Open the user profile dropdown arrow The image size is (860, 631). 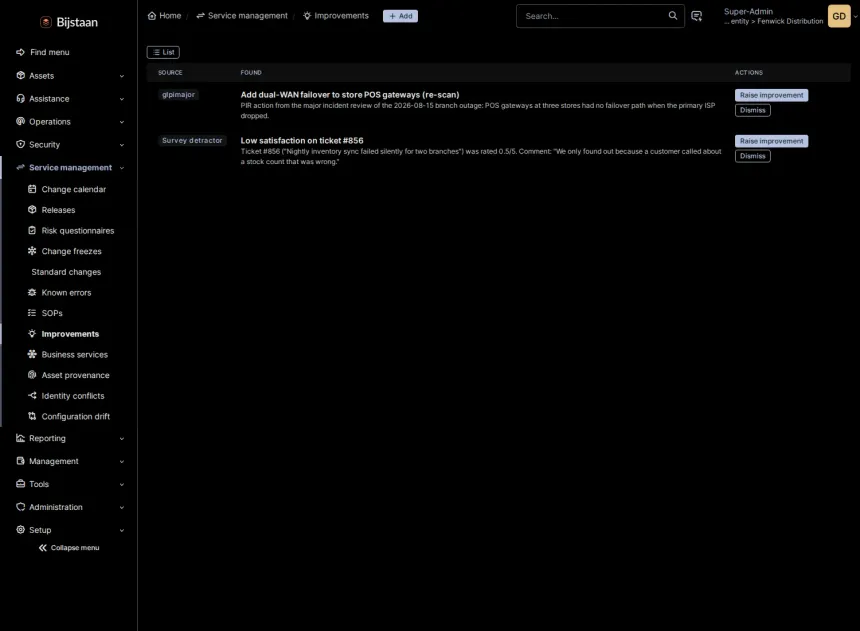855,16
